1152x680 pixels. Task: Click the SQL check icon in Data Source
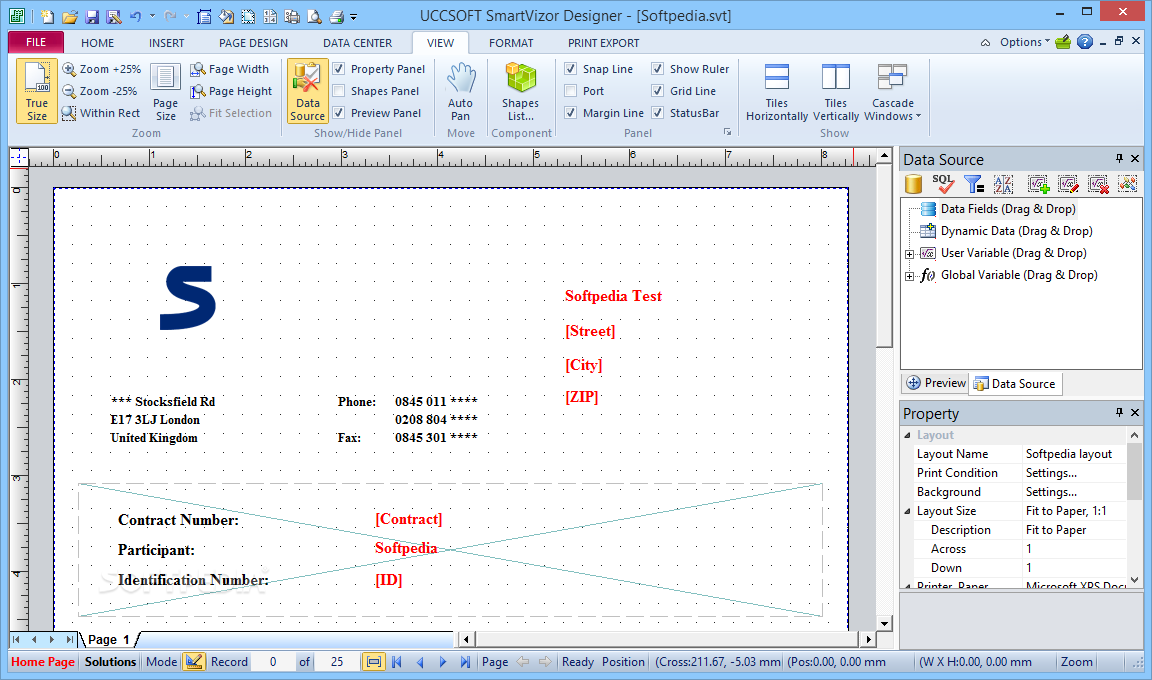tap(943, 184)
